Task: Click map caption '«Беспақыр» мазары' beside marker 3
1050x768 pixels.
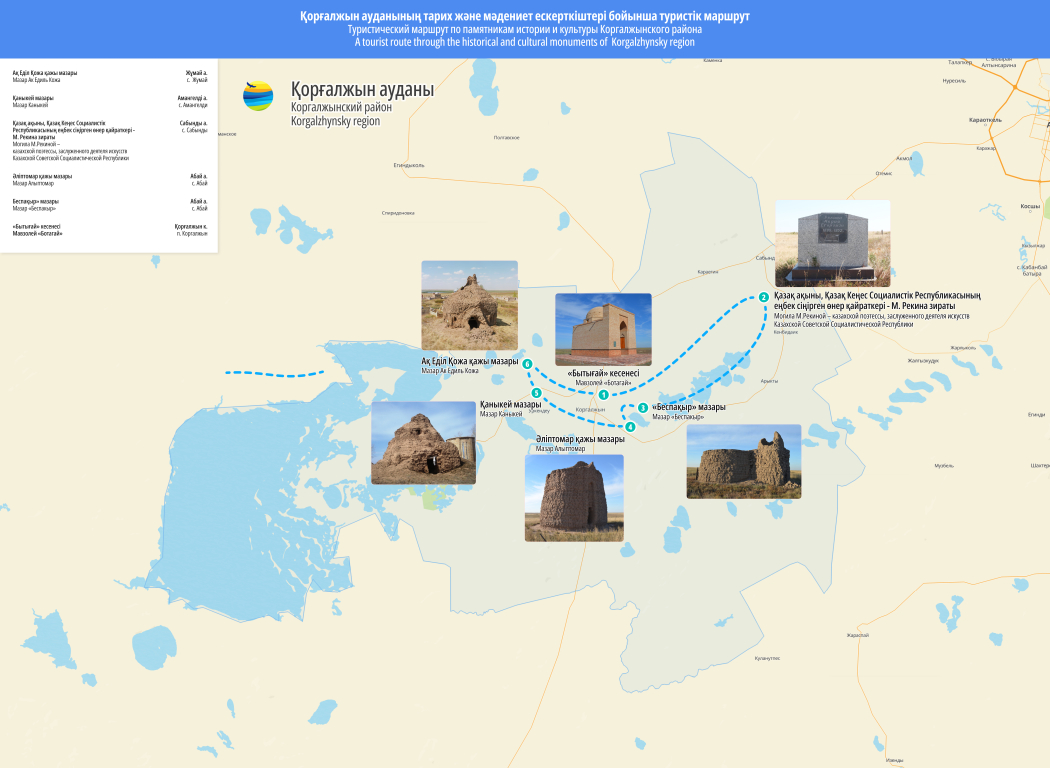Action: click(688, 407)
